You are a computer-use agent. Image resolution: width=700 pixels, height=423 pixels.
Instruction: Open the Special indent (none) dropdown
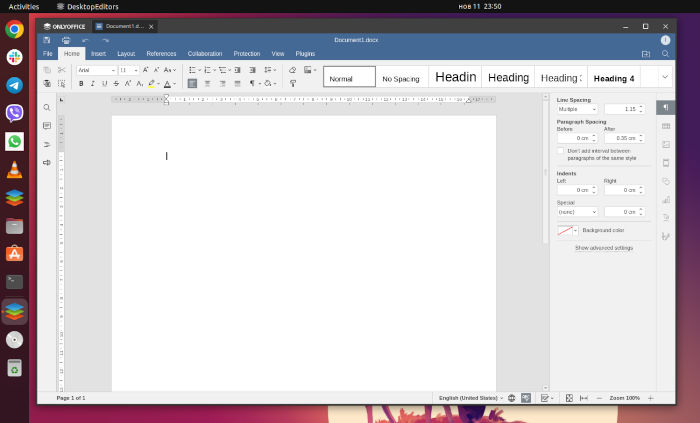577,212
